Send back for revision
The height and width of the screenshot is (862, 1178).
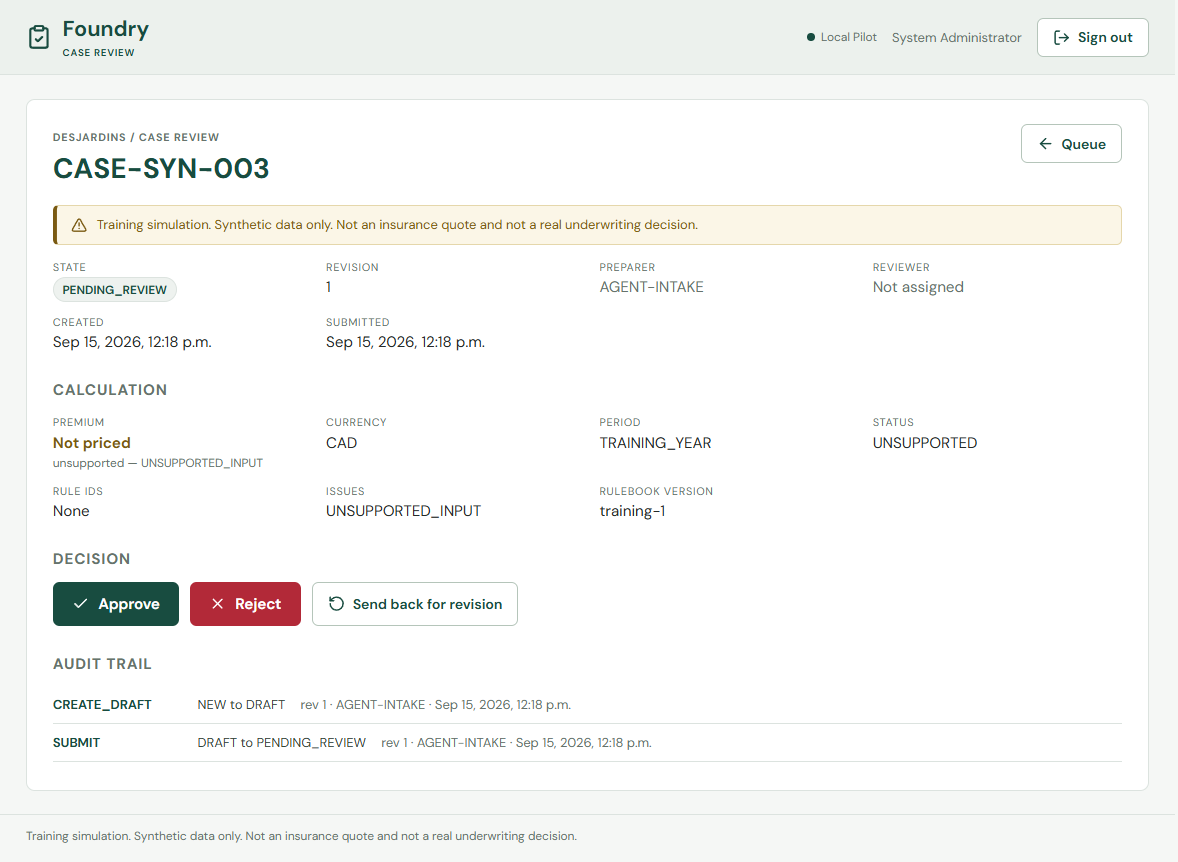(415, 603)
